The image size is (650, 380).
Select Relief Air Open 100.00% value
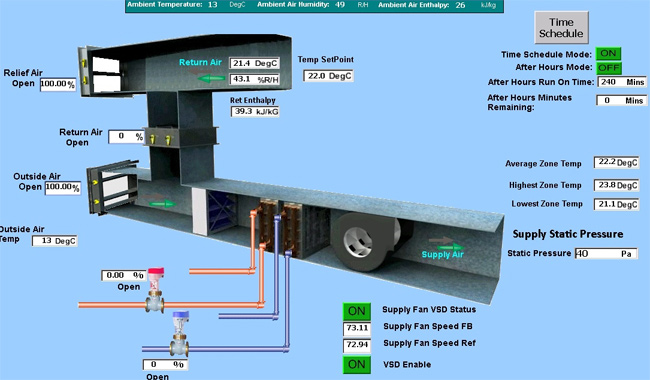[58, 84]
